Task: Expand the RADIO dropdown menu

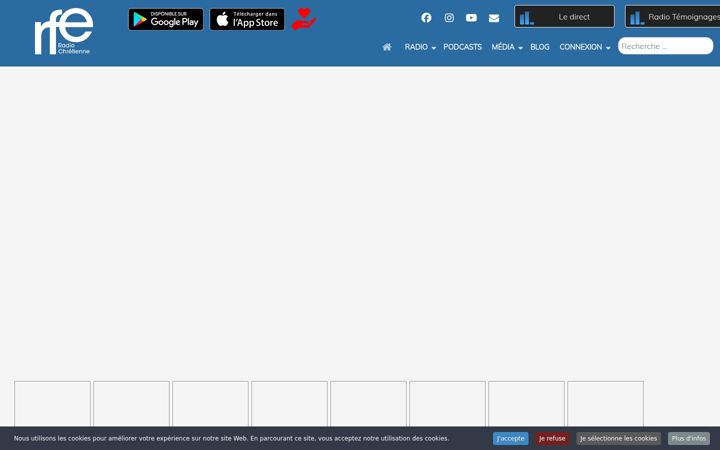Action: click(x=420, y=47)
